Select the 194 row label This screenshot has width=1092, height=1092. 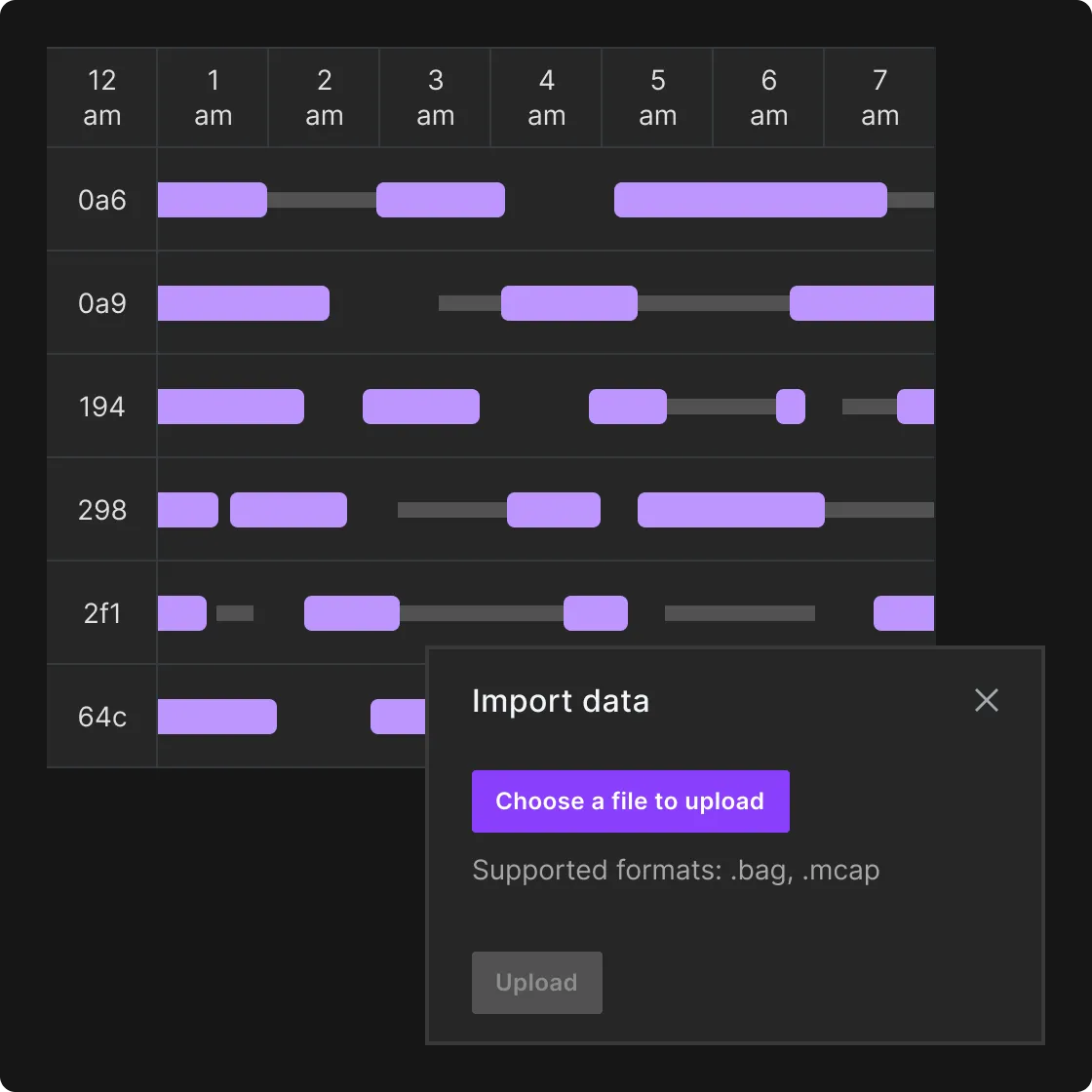[101, 407]
